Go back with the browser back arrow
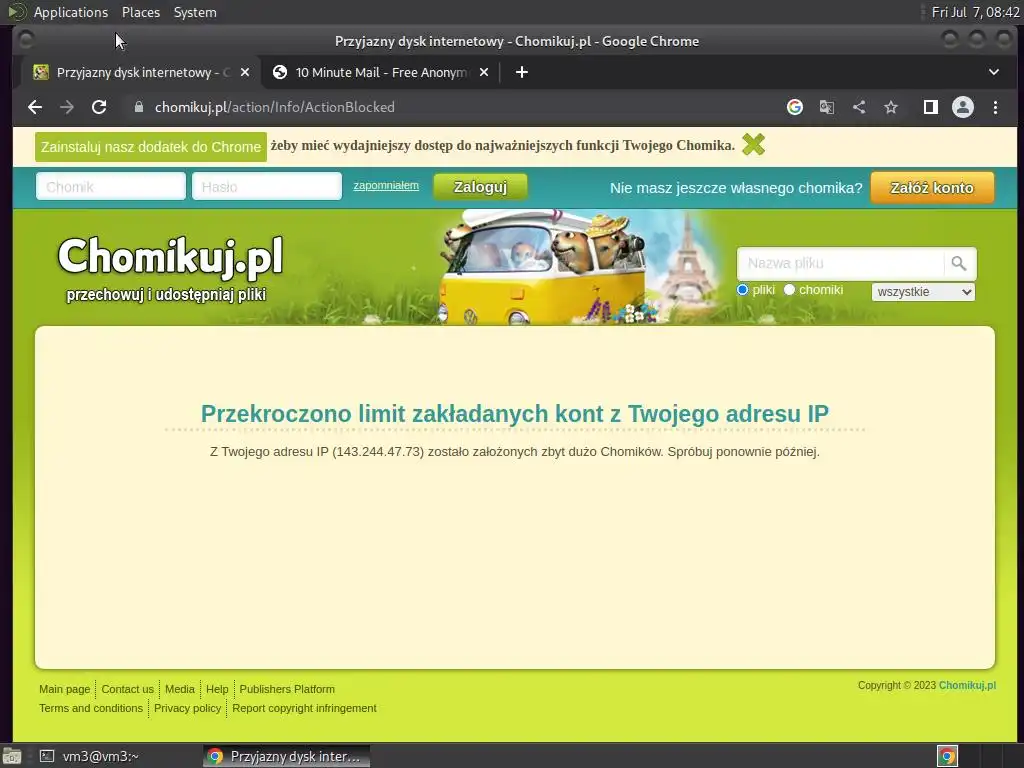Image resolution: width=1024 pixels, height=768 pixels. pos(35,107)
